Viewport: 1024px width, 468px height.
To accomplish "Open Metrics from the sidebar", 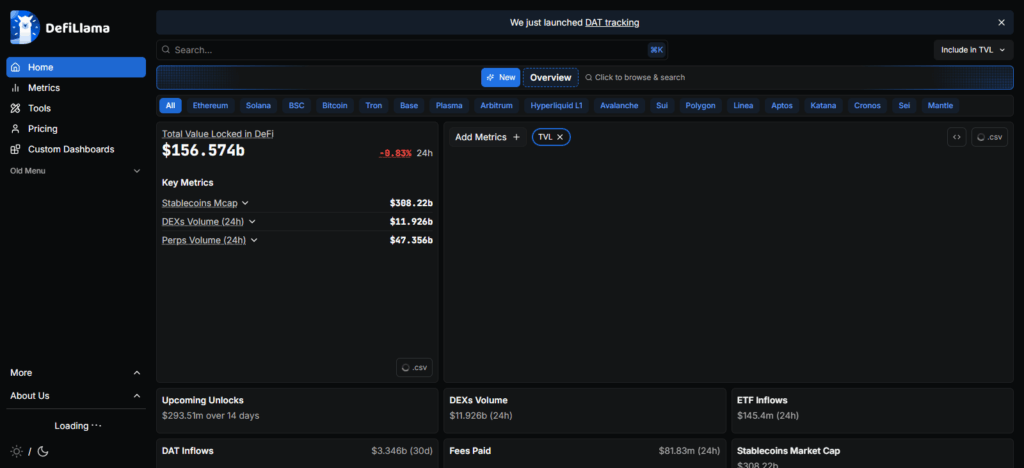I will coord(43,88).
